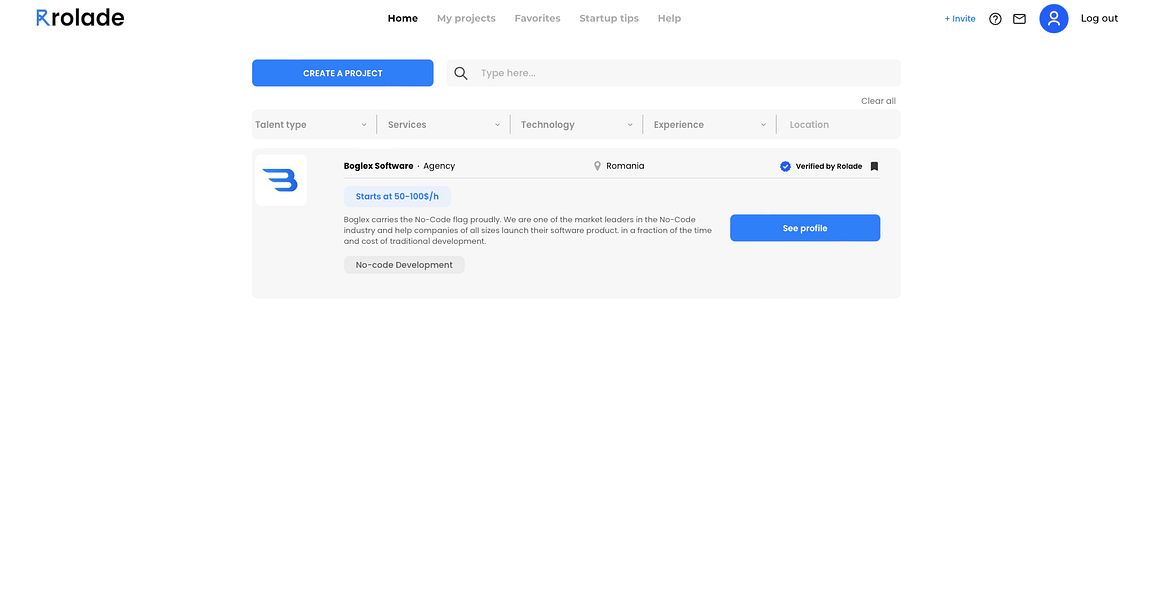Click See profile for Boglex Software

tap(804, 228)
